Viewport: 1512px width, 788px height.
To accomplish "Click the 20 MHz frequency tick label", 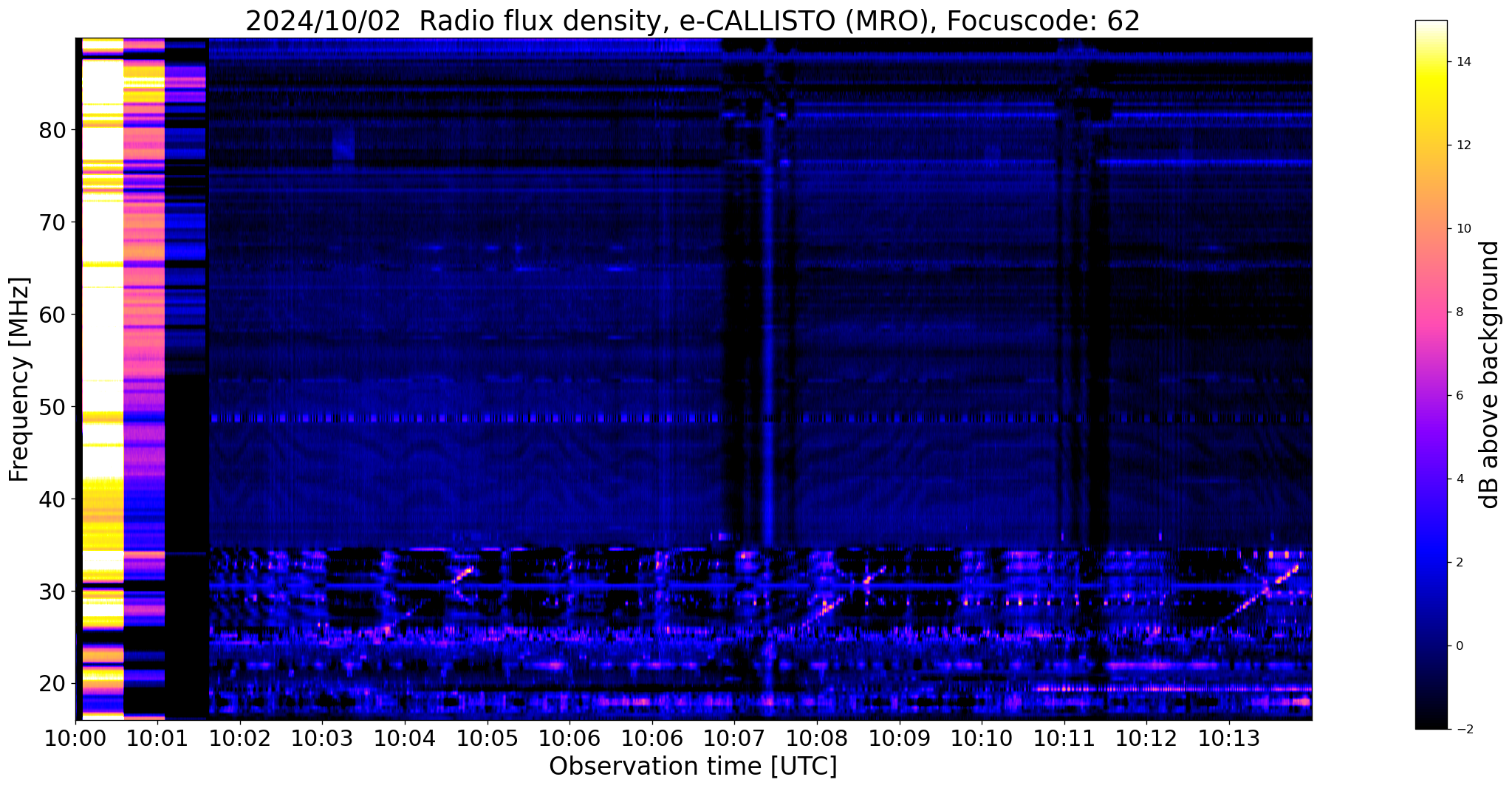I will point(52,684).
